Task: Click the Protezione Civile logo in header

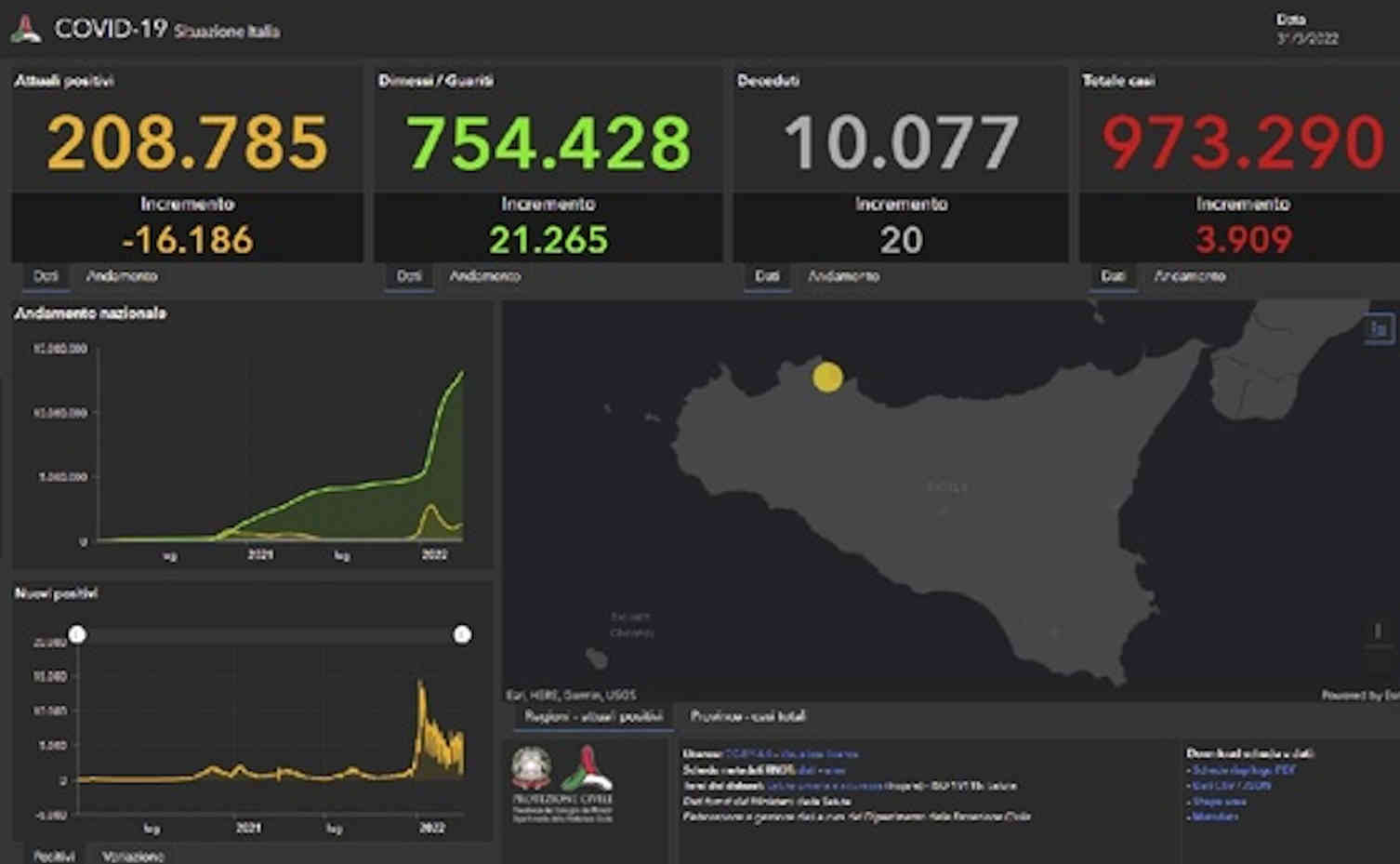Action: click(x=26, y=29)
